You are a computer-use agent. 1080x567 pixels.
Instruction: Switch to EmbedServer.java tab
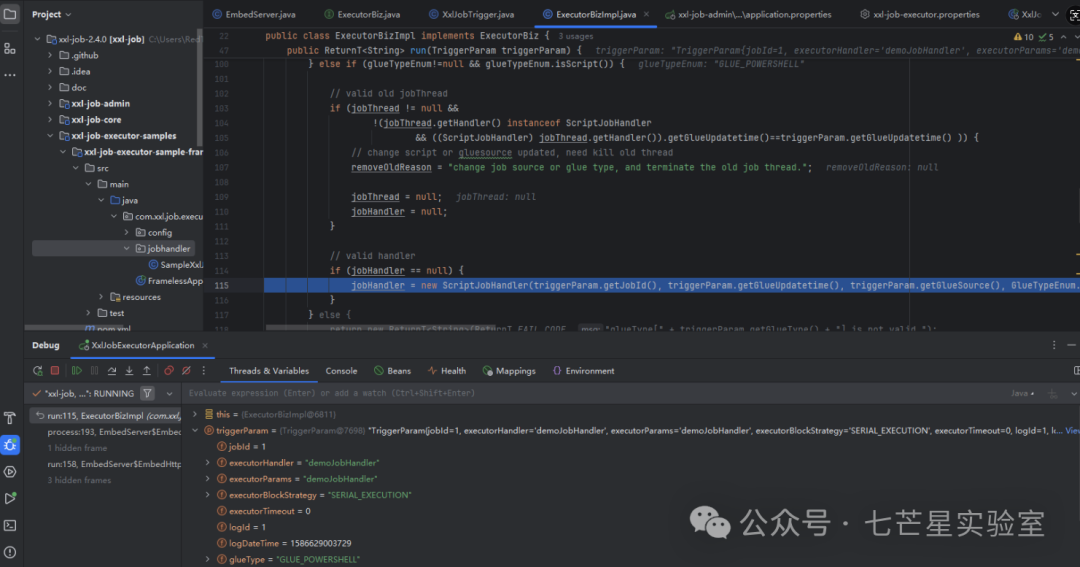254,14
